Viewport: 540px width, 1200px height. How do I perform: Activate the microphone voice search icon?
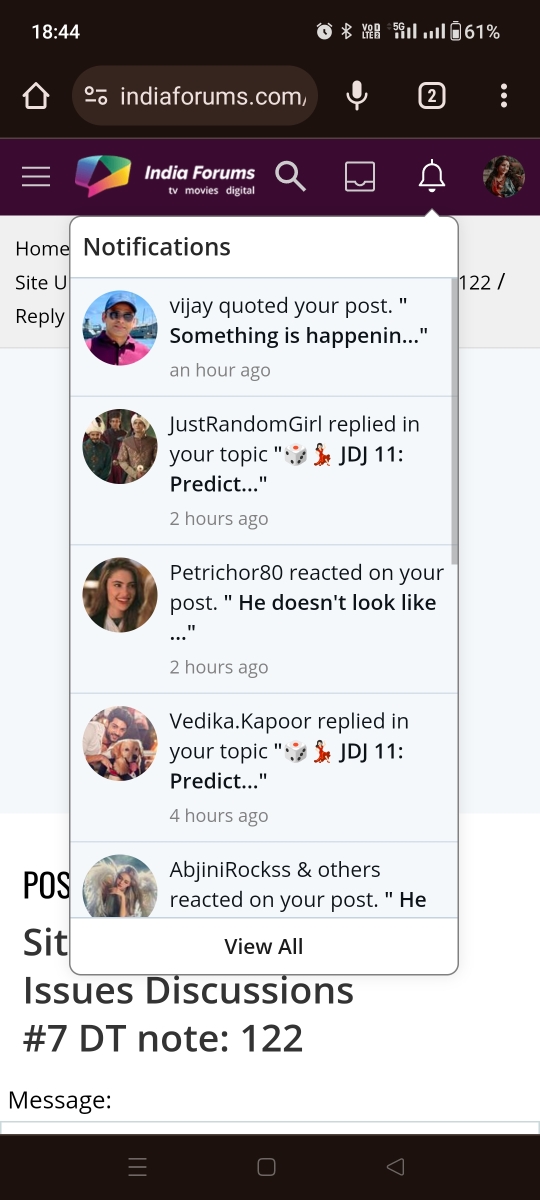coord(356,96)
